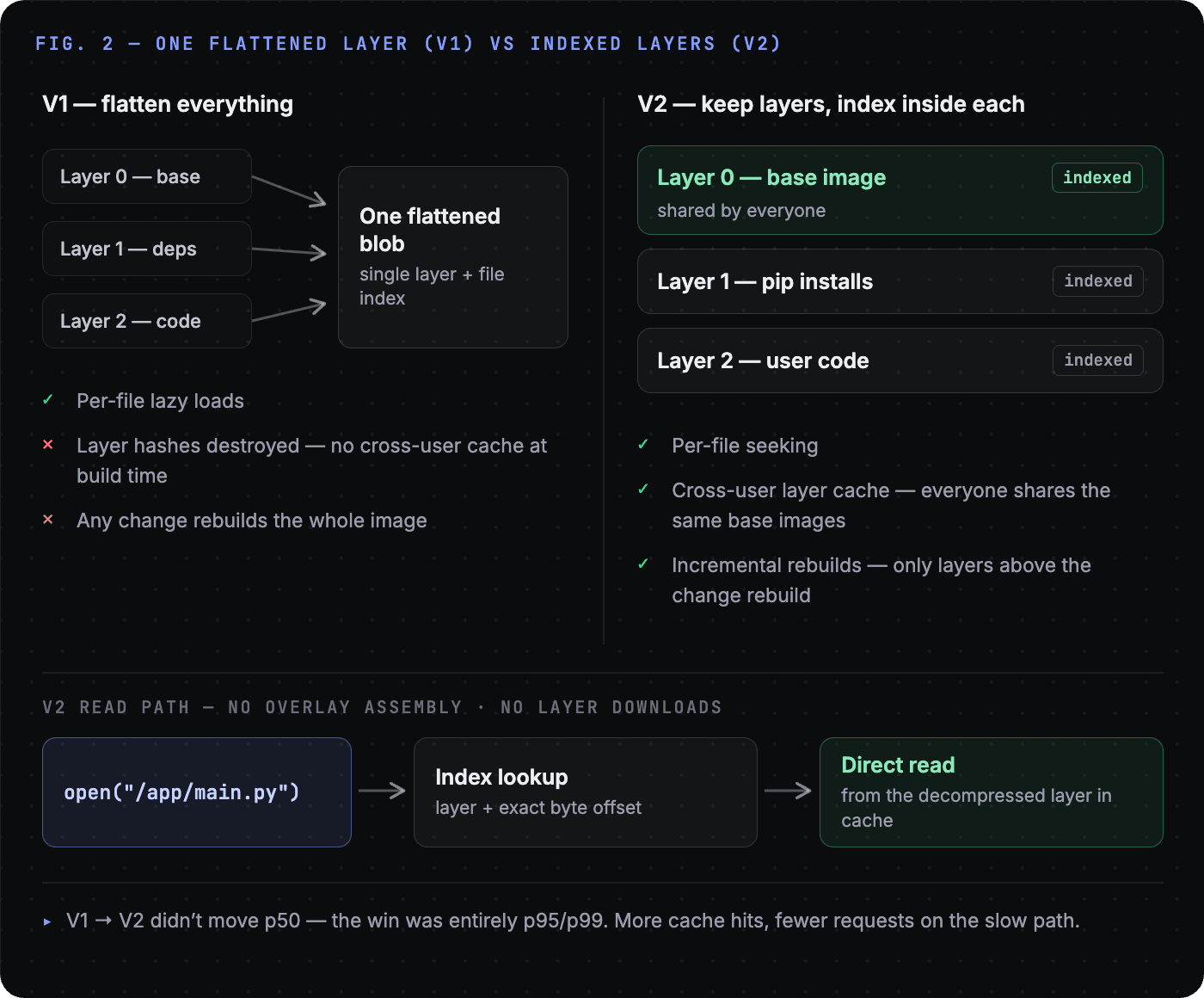Click the triangle bullet before V1 → V2 note
Screen dimensions: 1204x998
coord(47,921)
